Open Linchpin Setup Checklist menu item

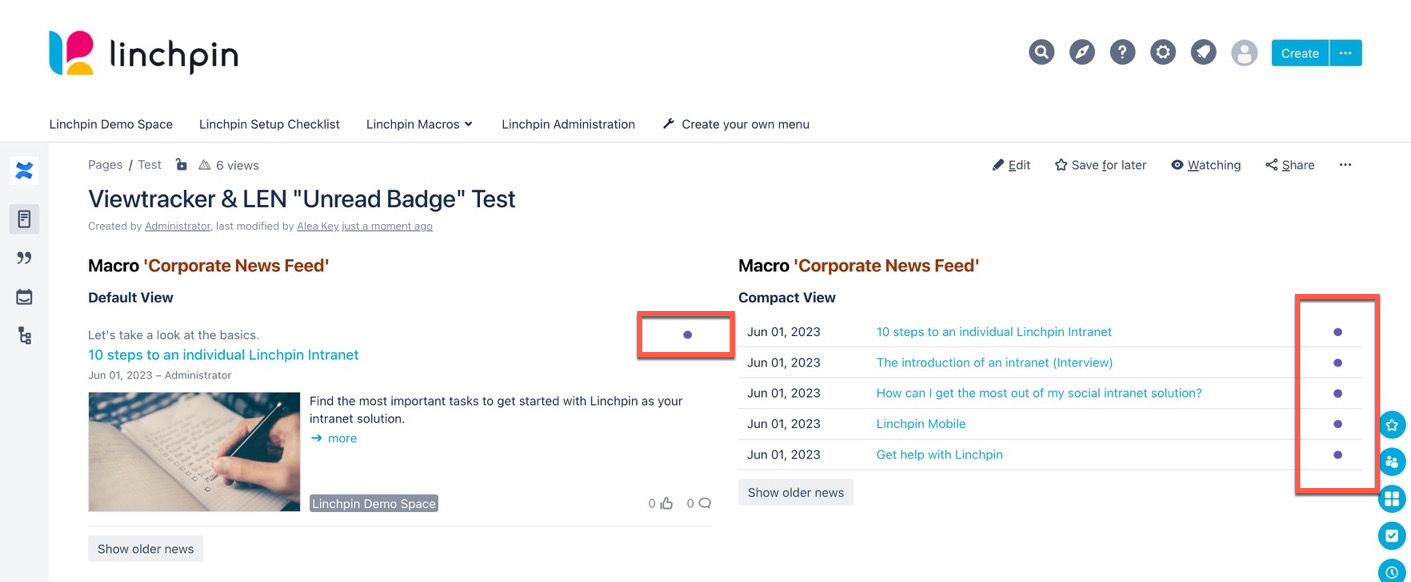pos(269,124)
